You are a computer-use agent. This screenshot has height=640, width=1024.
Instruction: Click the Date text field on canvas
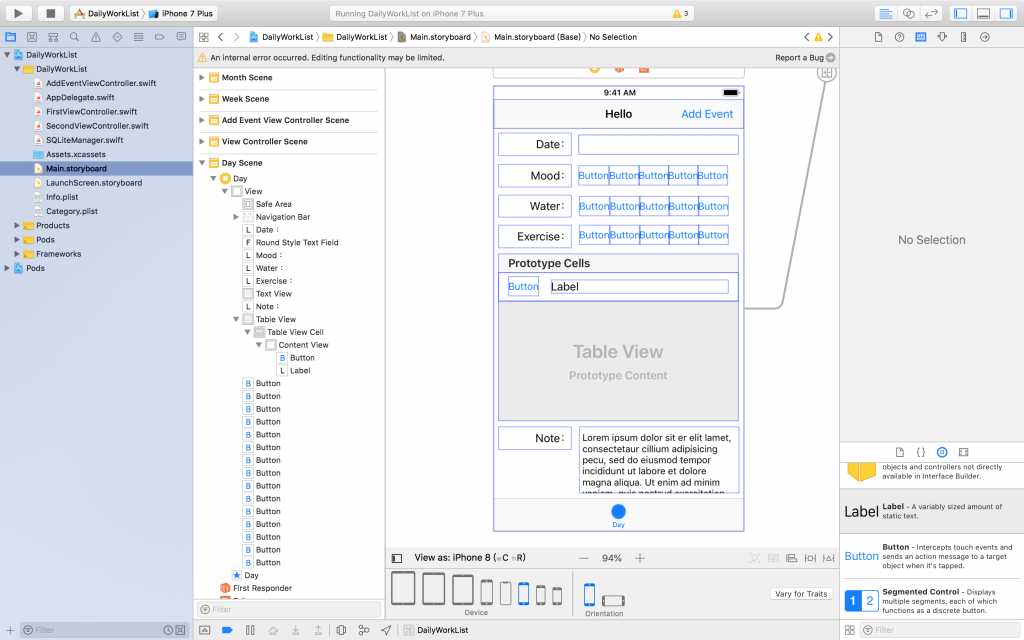click(658, 144)
